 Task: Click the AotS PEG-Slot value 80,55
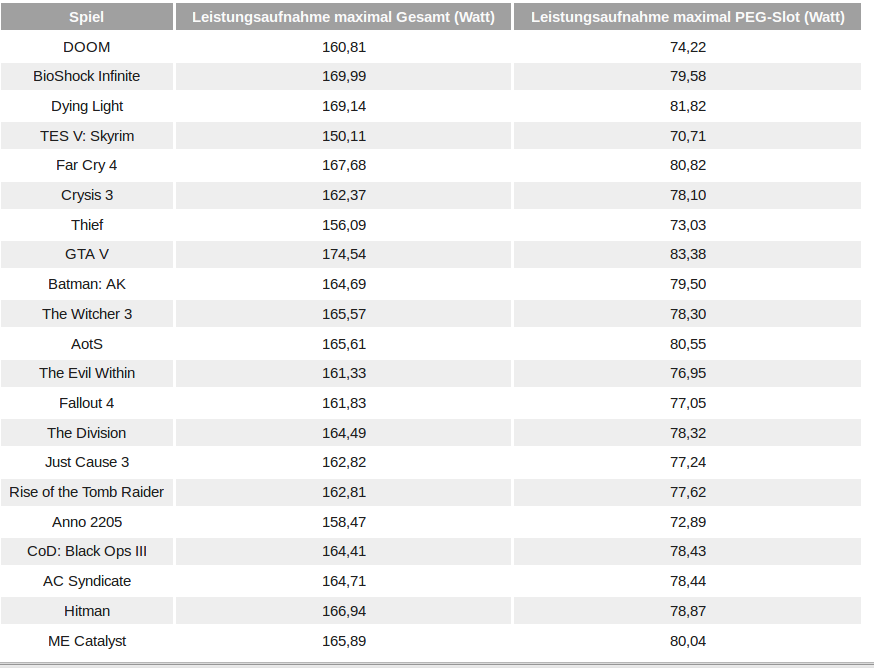pyautogui.click(x=688, y=344)
